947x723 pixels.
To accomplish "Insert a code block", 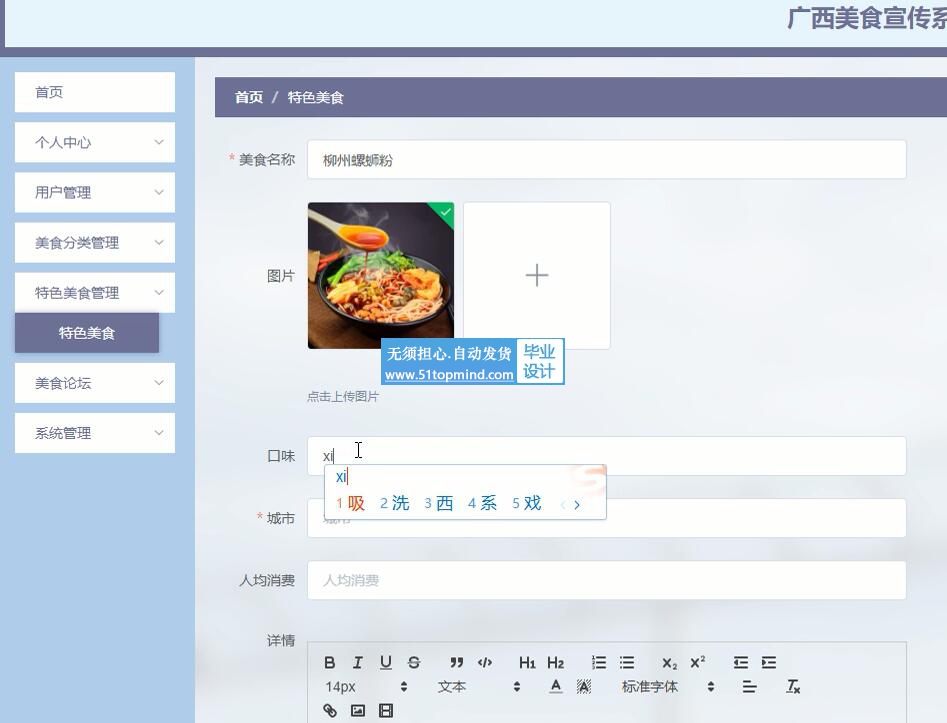I will tap(485, 662).
